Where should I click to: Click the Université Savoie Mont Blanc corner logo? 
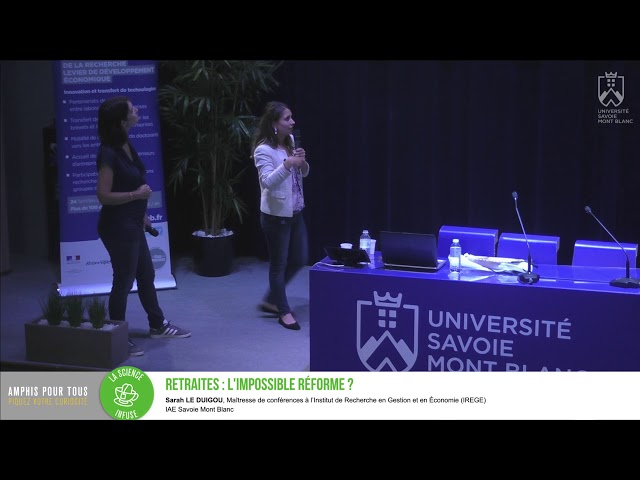coord(615,98)
